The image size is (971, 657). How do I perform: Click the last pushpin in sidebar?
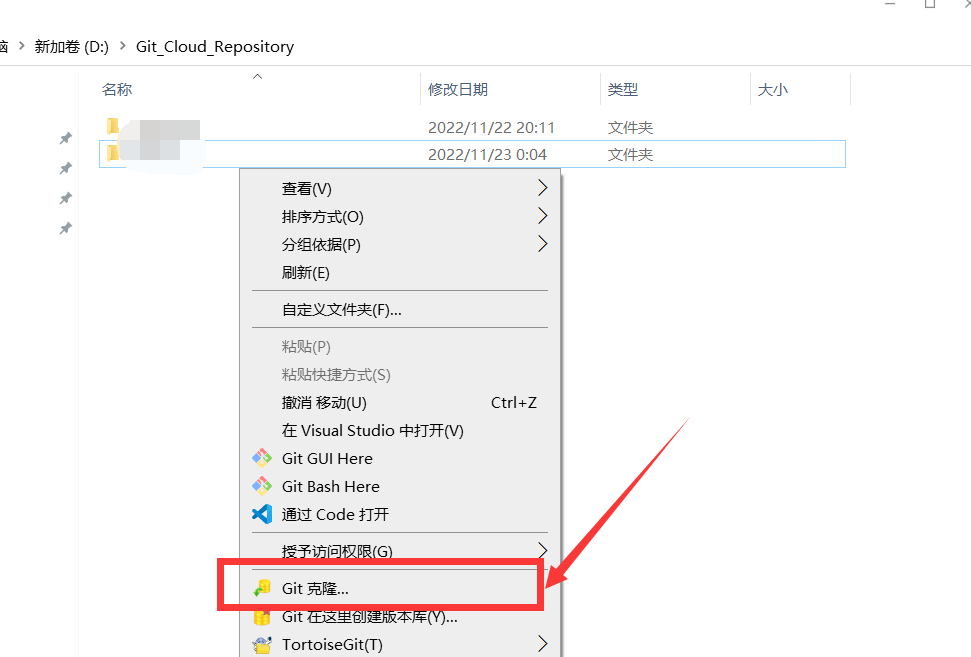(66, 228)
